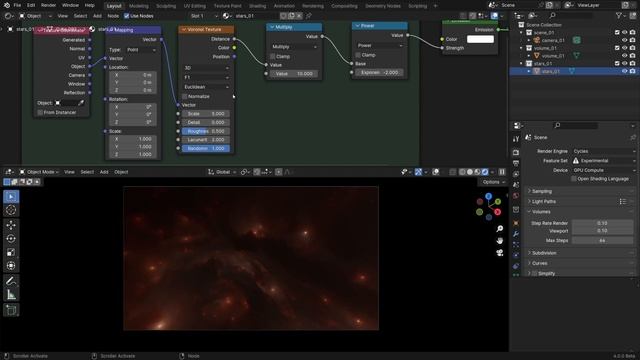Toggle From Instancer checkbox
Viewport: 640px width, 360px height.
(x=40, y=112)
